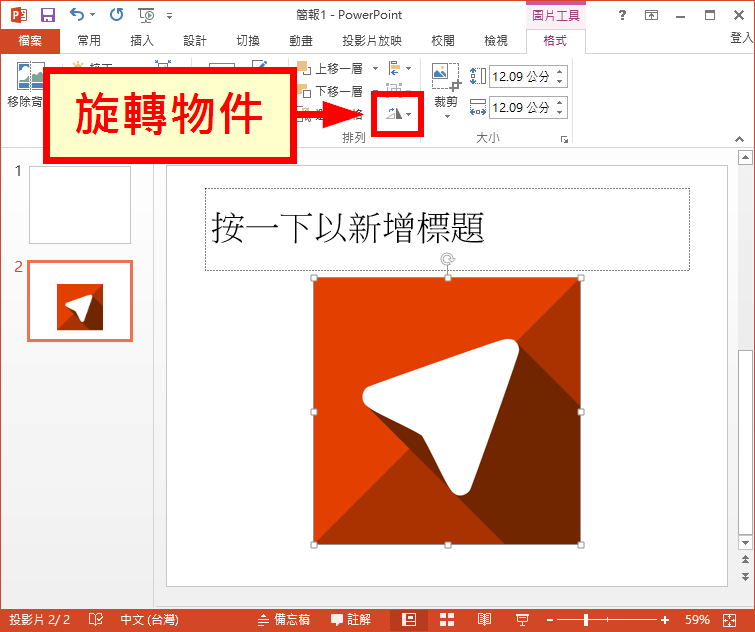Open the Customize Quick Access Toolbar dropdown

[169, 16]
